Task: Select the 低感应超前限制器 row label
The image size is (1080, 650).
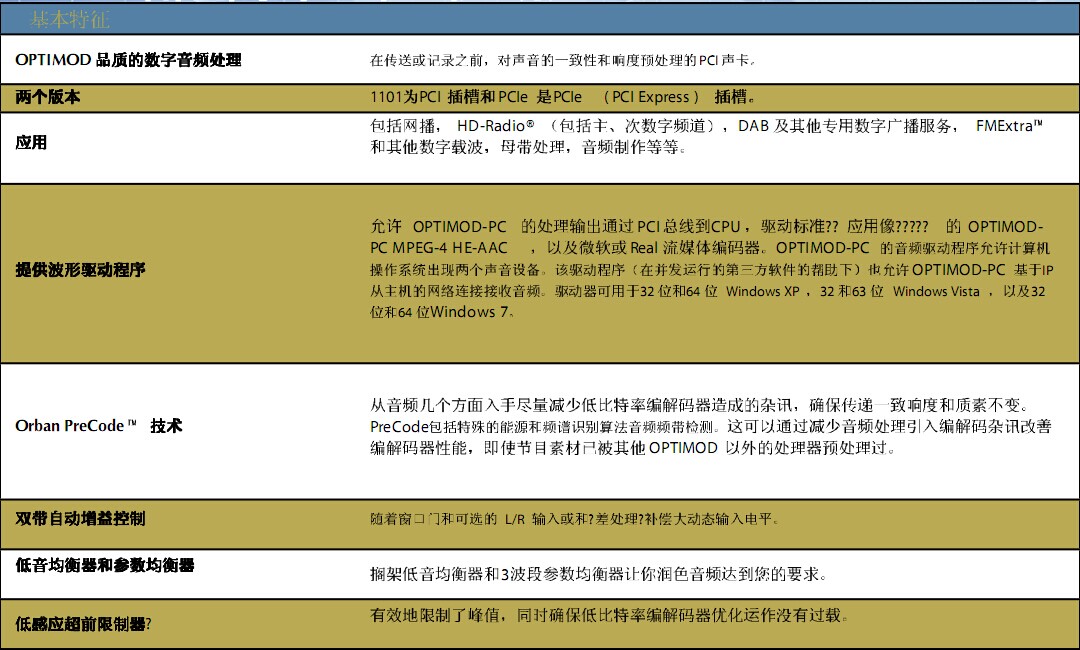Action: [x=82, y=624]
